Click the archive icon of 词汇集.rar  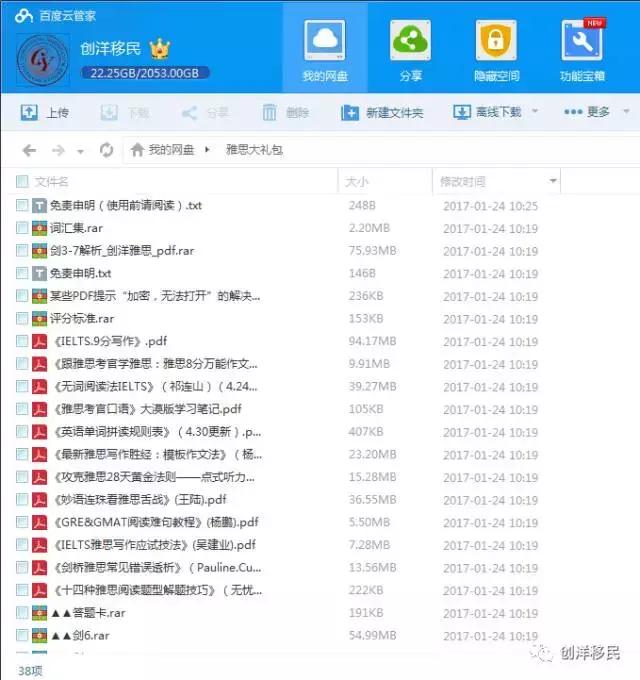(39, 228)
